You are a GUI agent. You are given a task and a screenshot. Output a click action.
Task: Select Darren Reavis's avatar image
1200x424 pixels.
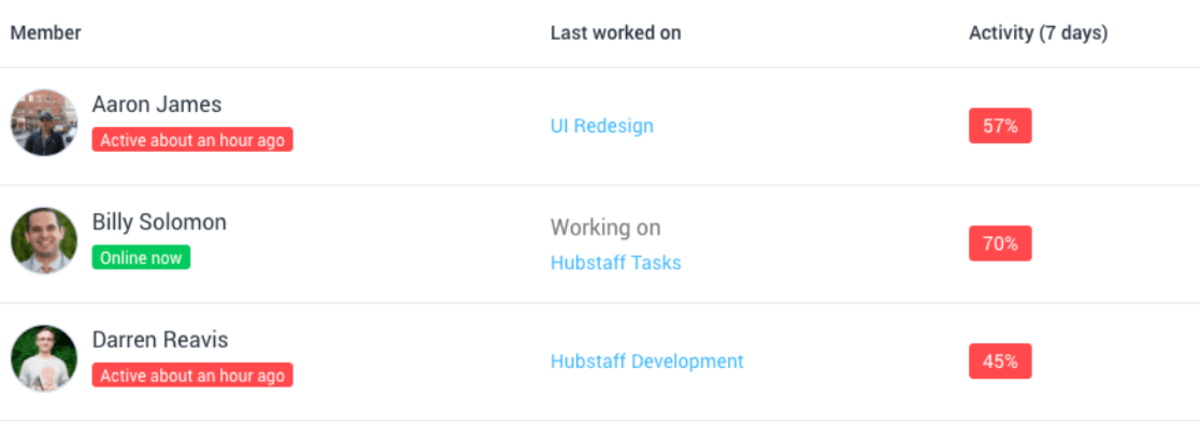44,358
